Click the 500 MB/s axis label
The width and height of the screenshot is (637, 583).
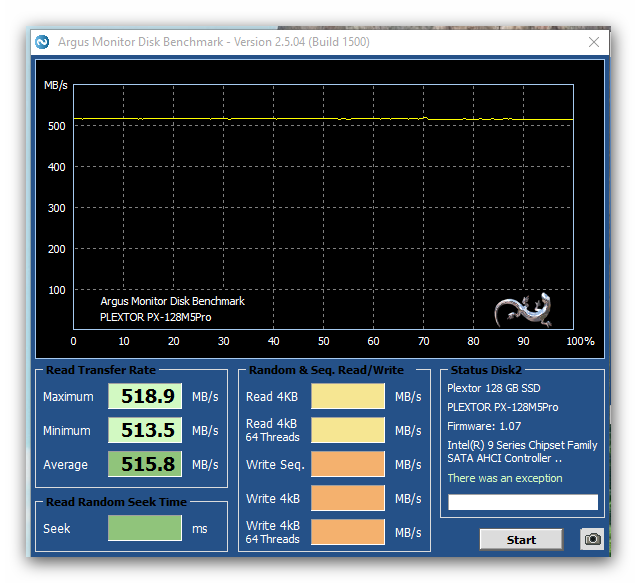coord(56,126)
